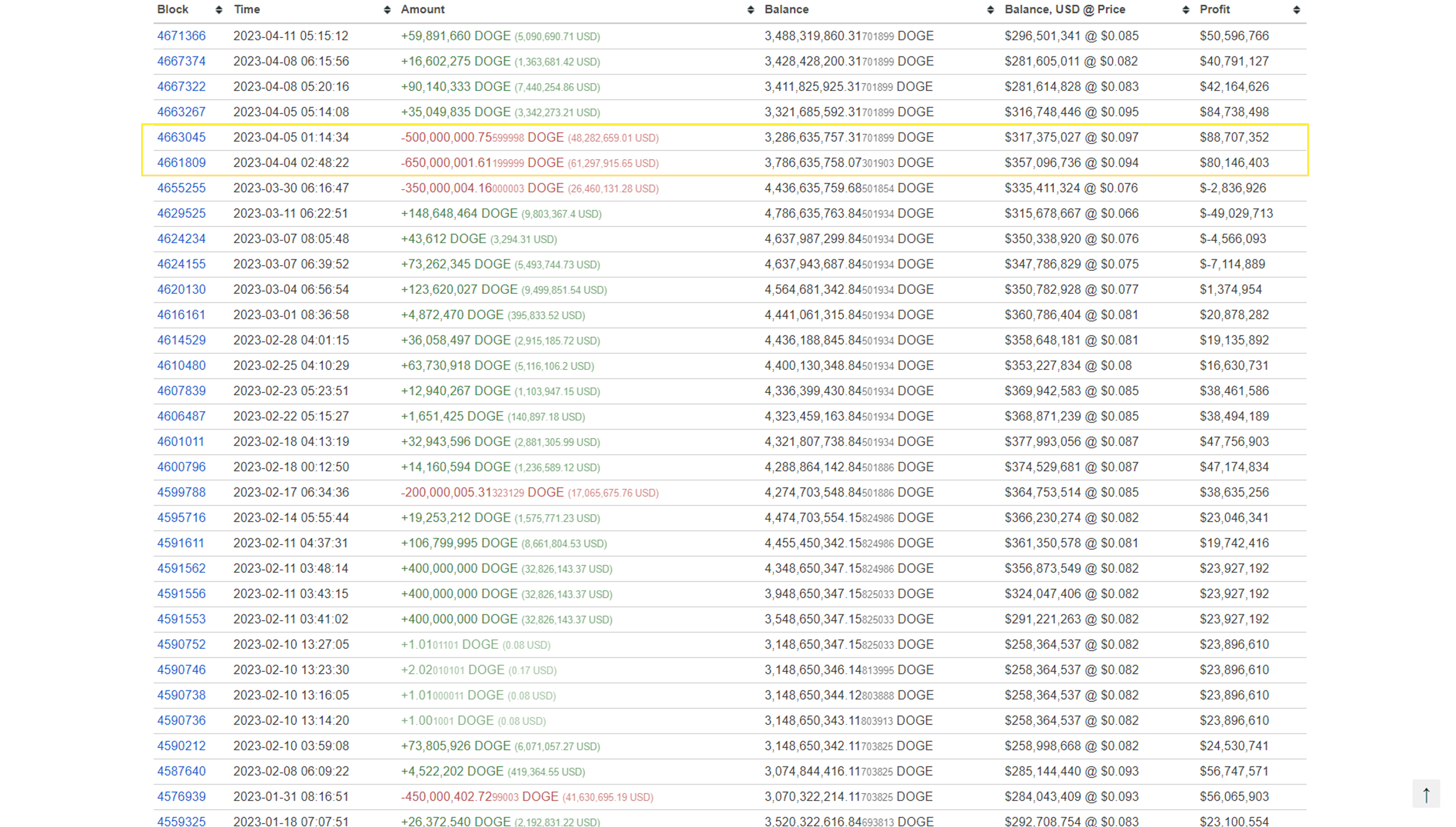Screen dimensions: 1456x827
Task: Click the Balance column header label
Action: 786,9
